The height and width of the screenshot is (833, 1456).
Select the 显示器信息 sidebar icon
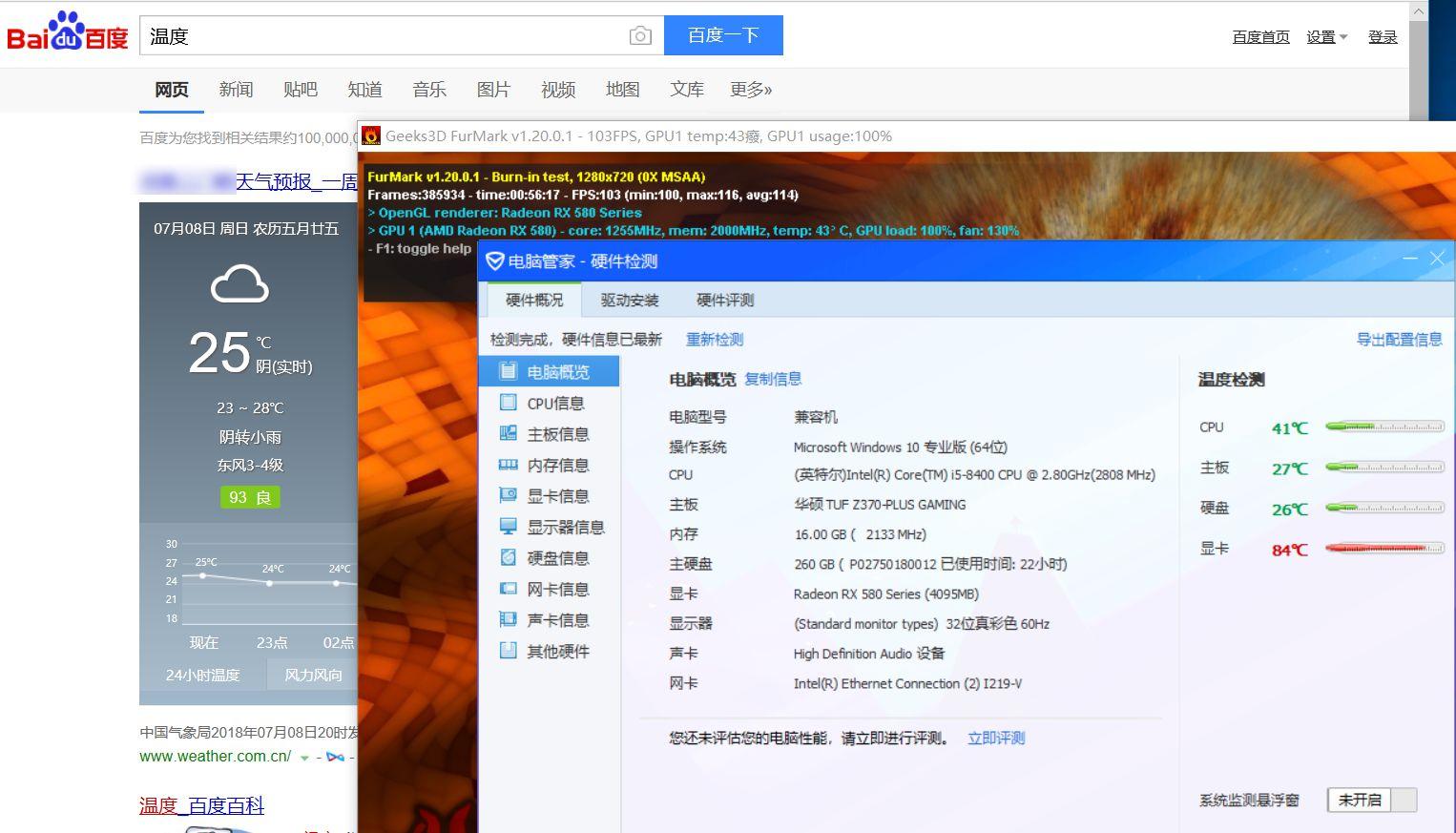point(509,527)
